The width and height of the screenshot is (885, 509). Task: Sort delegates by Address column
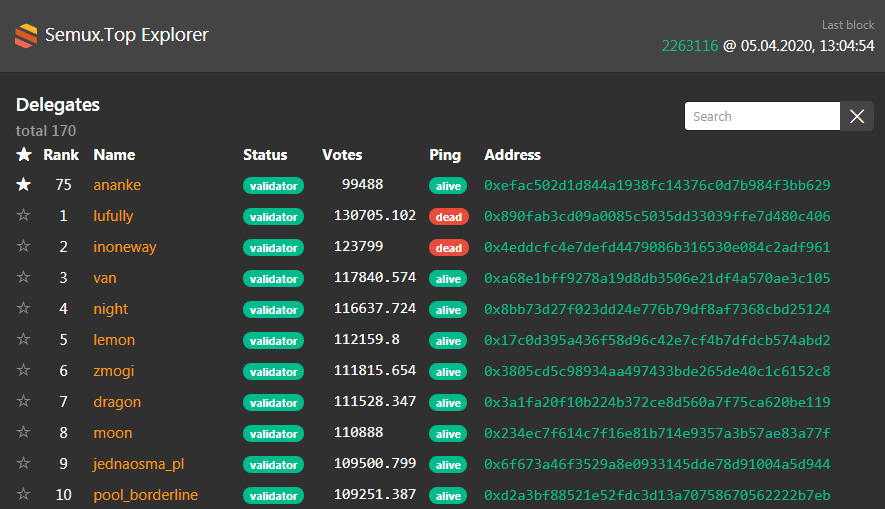tap(512, 155)
